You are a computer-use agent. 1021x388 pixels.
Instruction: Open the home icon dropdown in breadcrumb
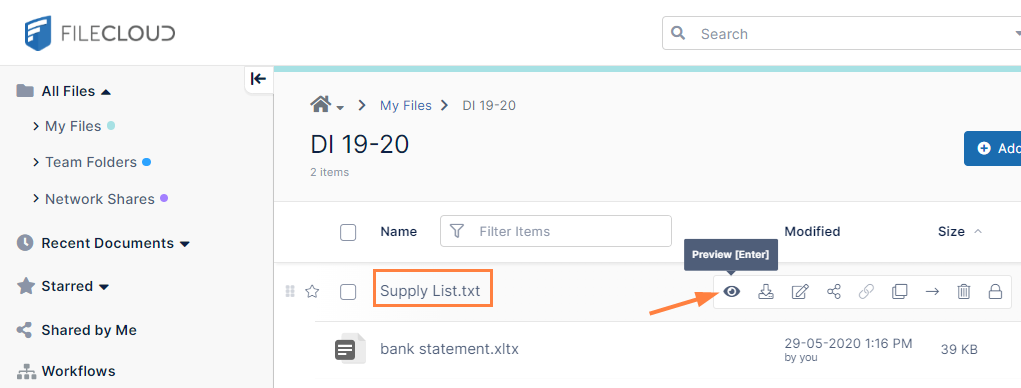[328, 104]
